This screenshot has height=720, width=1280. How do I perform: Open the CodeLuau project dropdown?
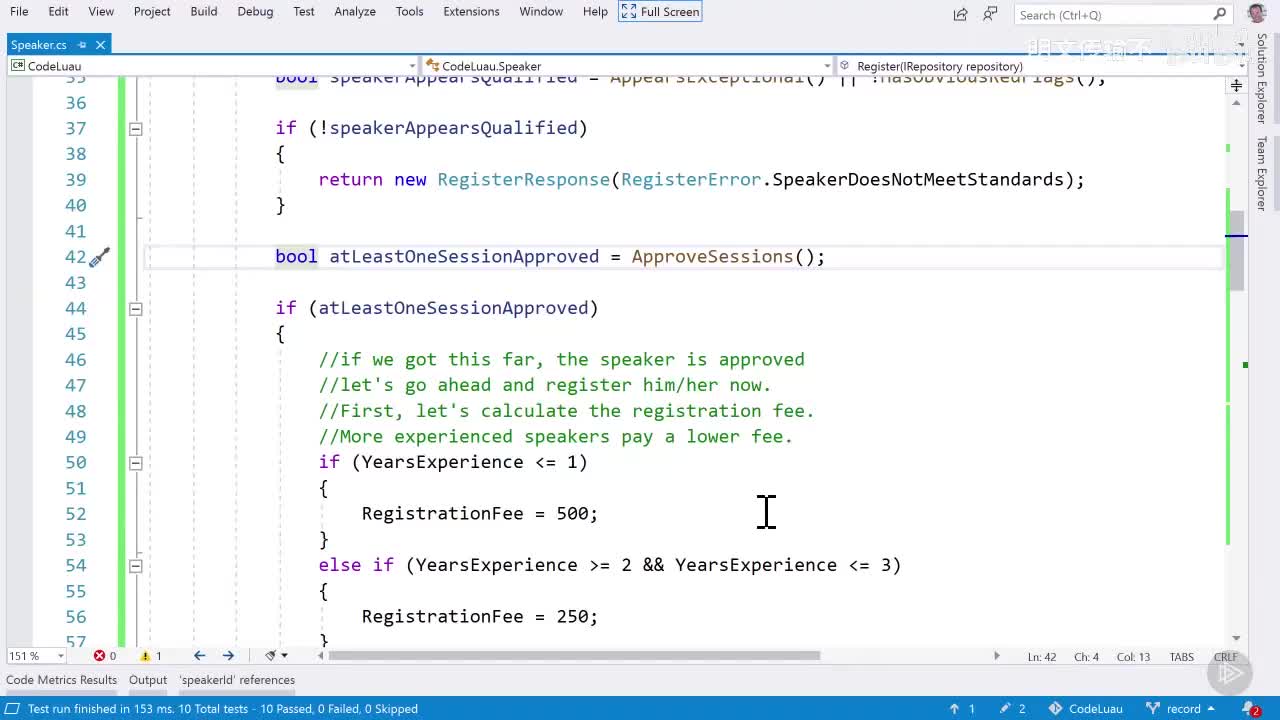click(213, 66)
